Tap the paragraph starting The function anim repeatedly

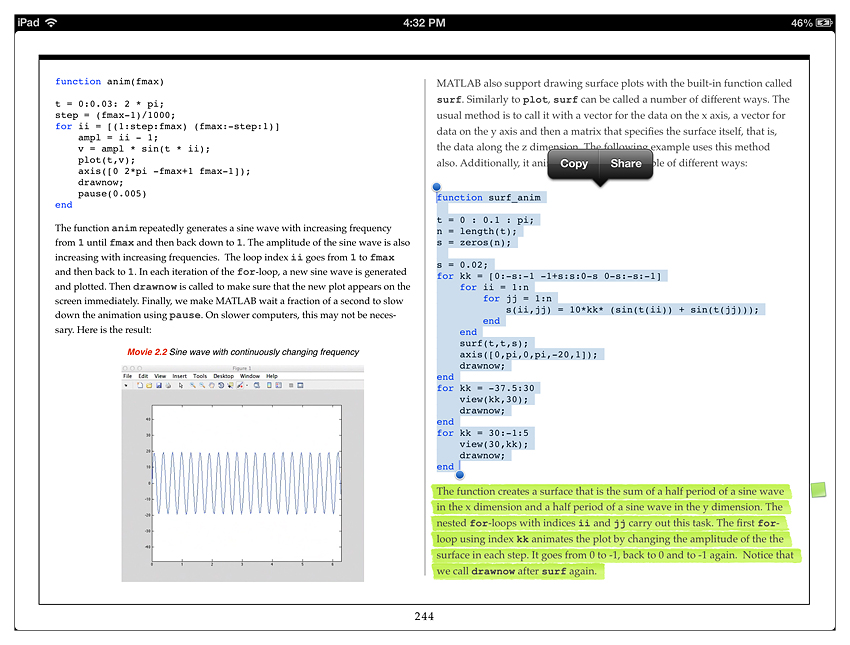(233, 279)
